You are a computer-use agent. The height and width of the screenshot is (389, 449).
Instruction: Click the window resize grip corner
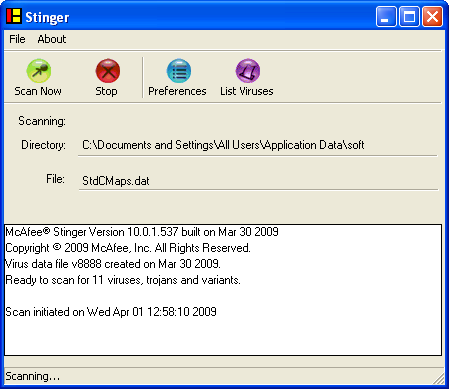coord(439,379)
